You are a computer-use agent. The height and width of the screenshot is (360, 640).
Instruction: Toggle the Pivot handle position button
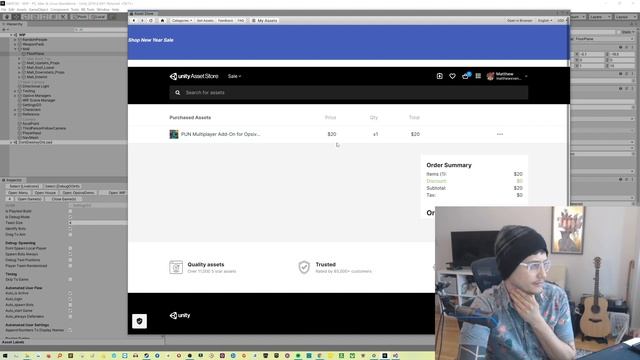(x=80, y=17)
